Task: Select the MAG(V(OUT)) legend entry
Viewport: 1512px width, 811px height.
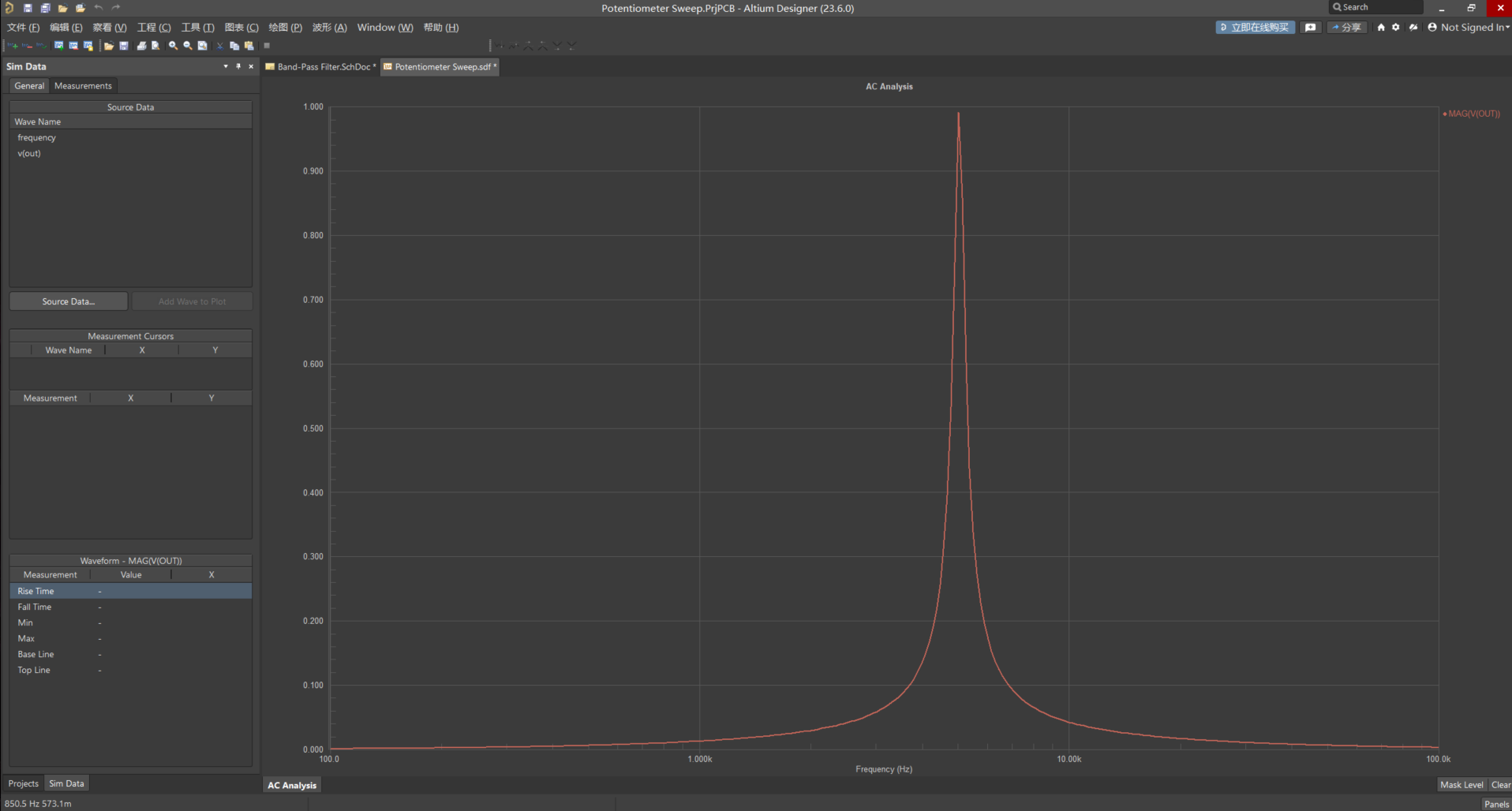Action: point(1473,114)
